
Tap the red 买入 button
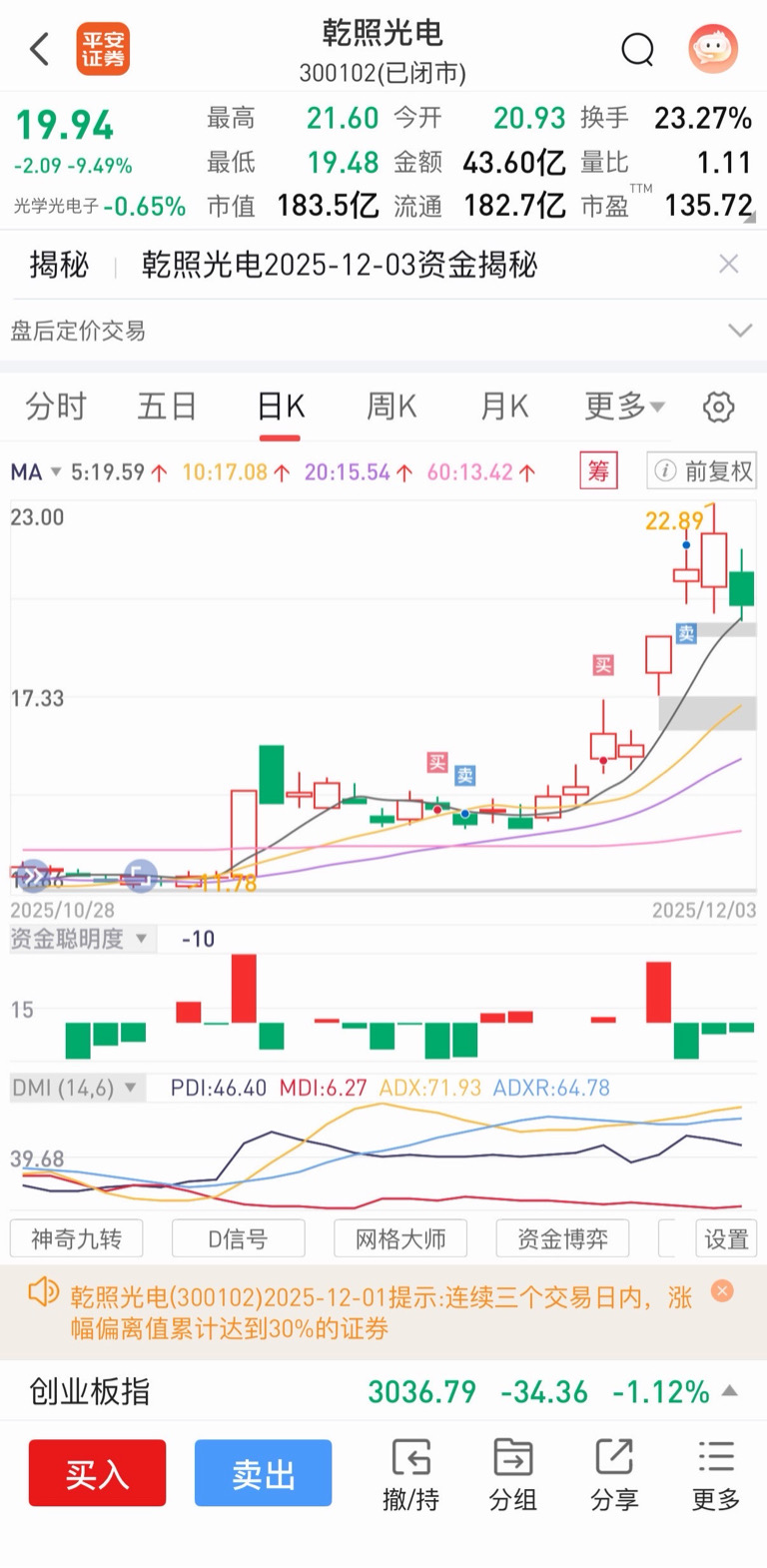pyautogui.click(x=97, y=1473)
